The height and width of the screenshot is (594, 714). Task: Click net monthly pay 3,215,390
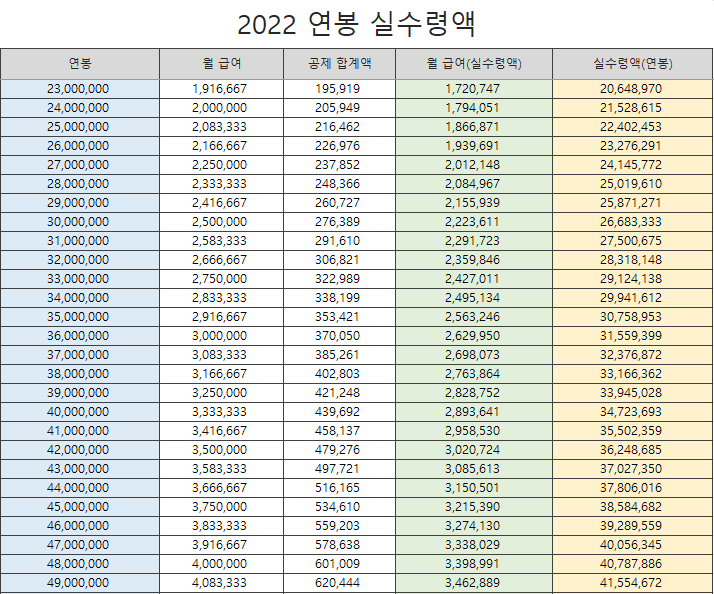click(x=473, y=507)
